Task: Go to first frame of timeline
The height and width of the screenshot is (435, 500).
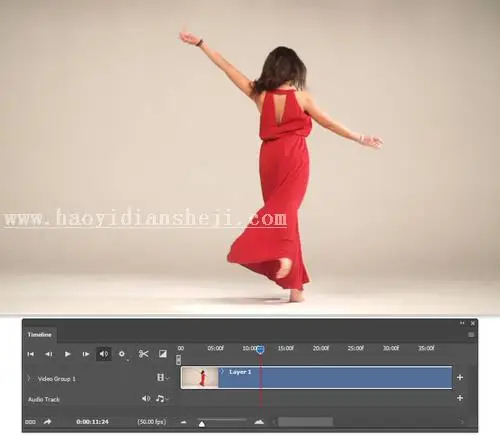Action: click(x=30, y=354)
